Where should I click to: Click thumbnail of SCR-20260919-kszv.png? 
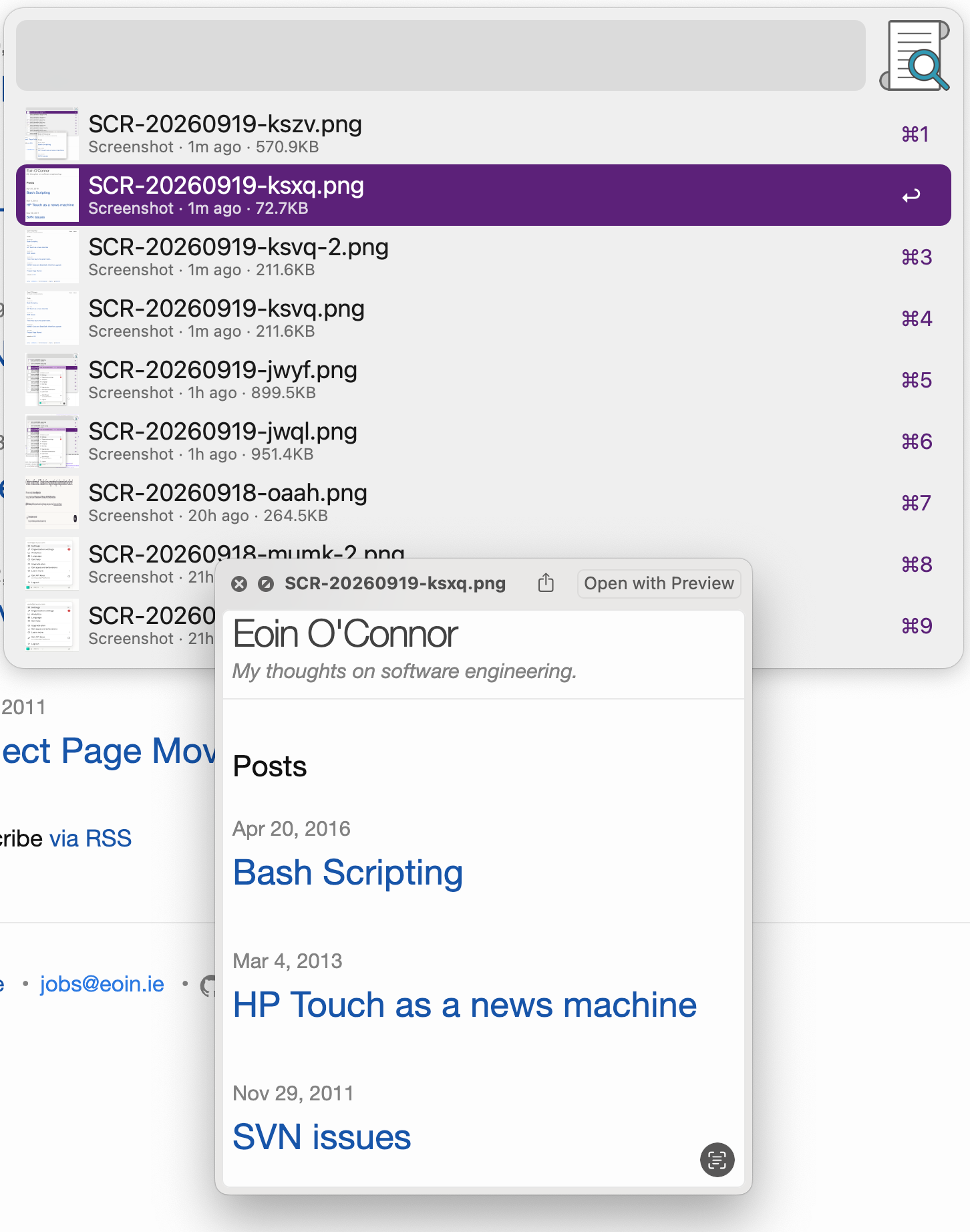point(52,134)
